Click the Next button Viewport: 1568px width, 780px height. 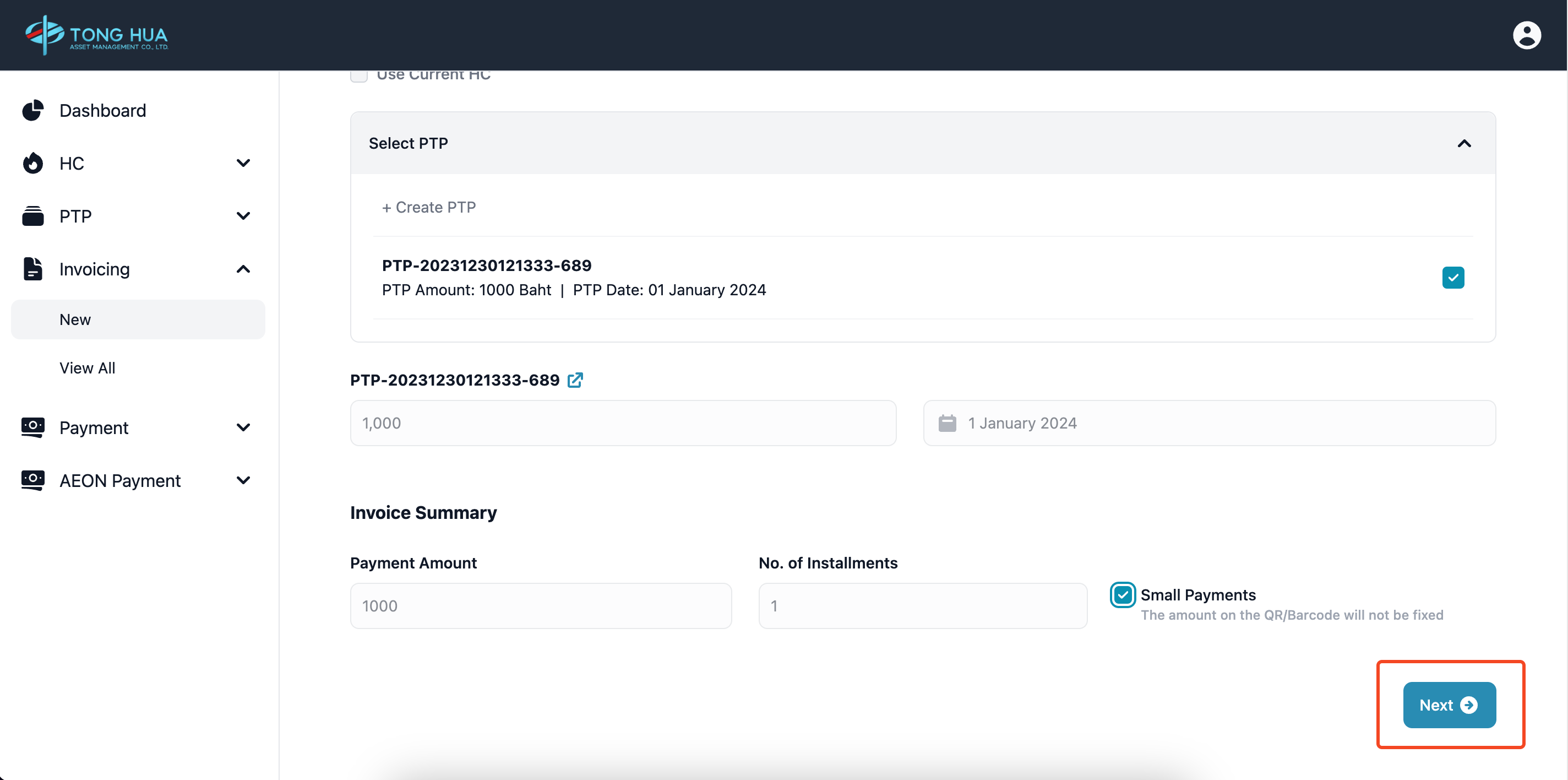[x=1449, y=705]
